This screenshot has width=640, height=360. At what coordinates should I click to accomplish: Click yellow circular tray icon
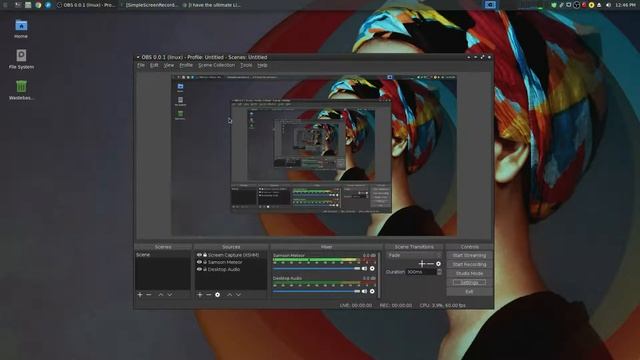(591, 5)
